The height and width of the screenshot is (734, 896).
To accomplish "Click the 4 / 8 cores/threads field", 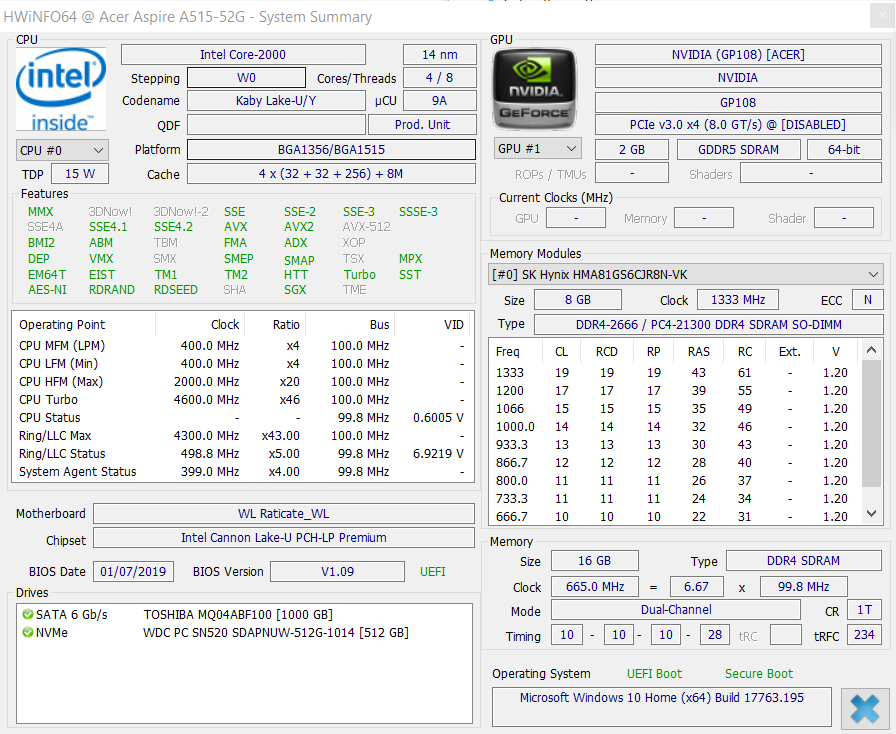I will click(x=439, y=78).
